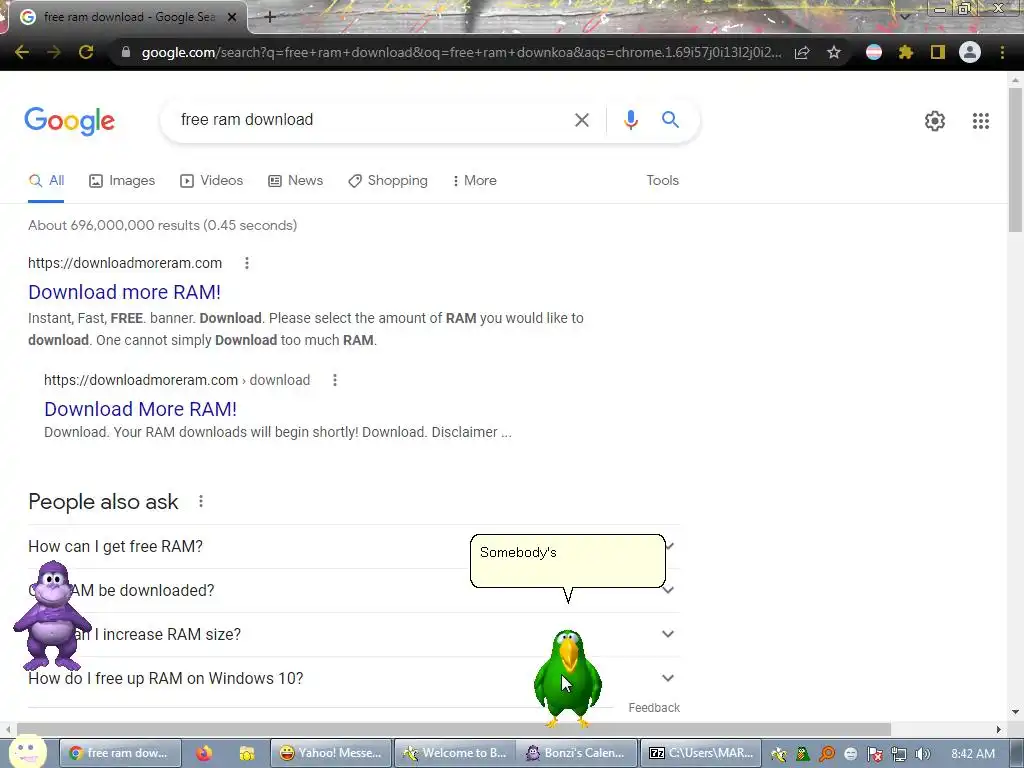Open 'Download more RAM!' first result

[x=124, y=292]
